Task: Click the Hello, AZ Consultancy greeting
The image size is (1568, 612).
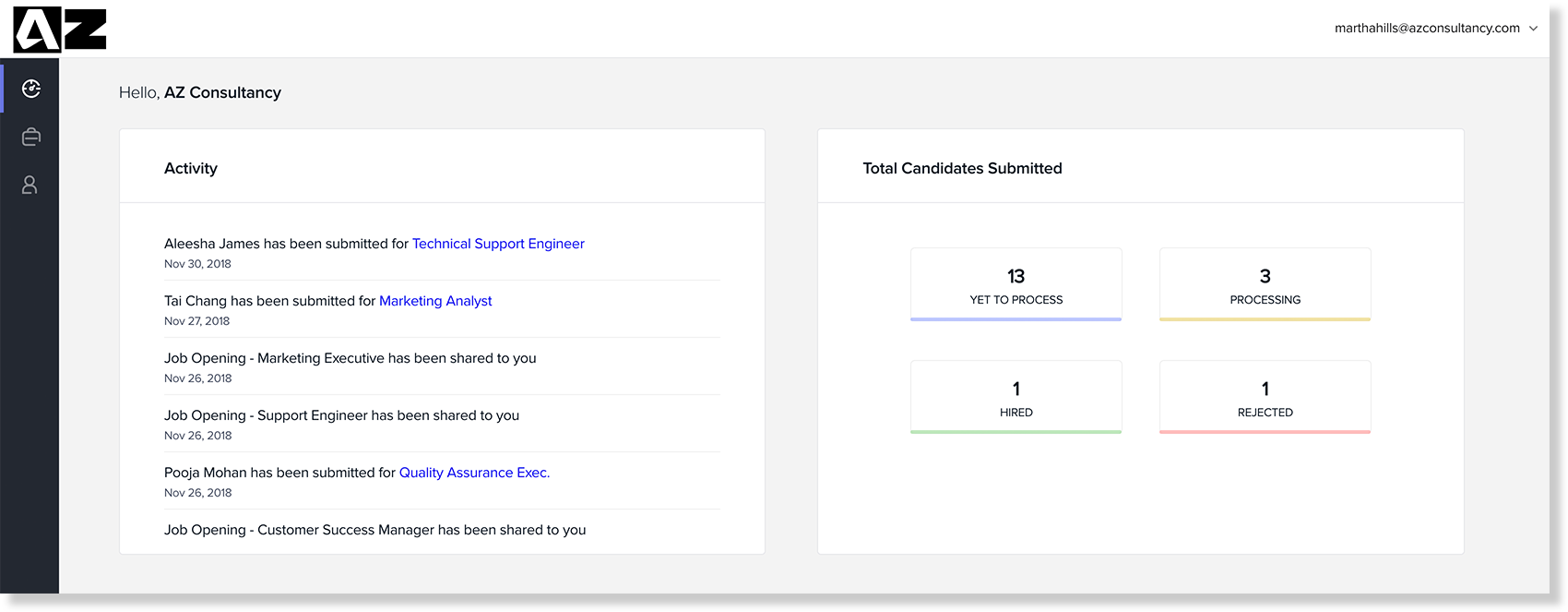Action: [200, 92]
